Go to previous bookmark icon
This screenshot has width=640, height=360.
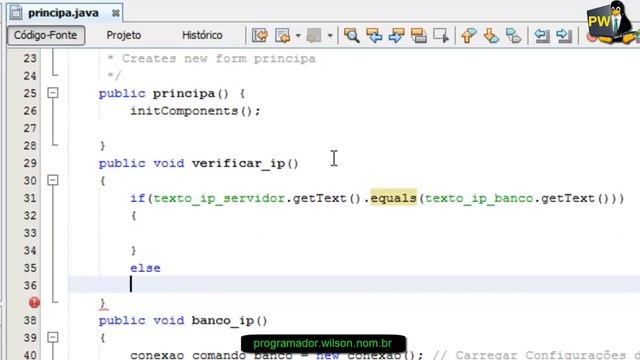pos(469,36)
